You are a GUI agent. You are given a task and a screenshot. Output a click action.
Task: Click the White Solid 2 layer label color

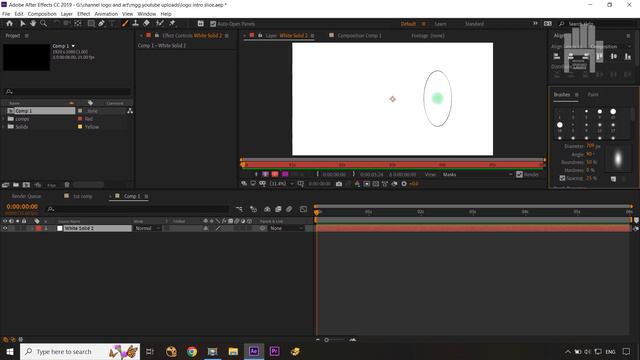pos(39,229)
